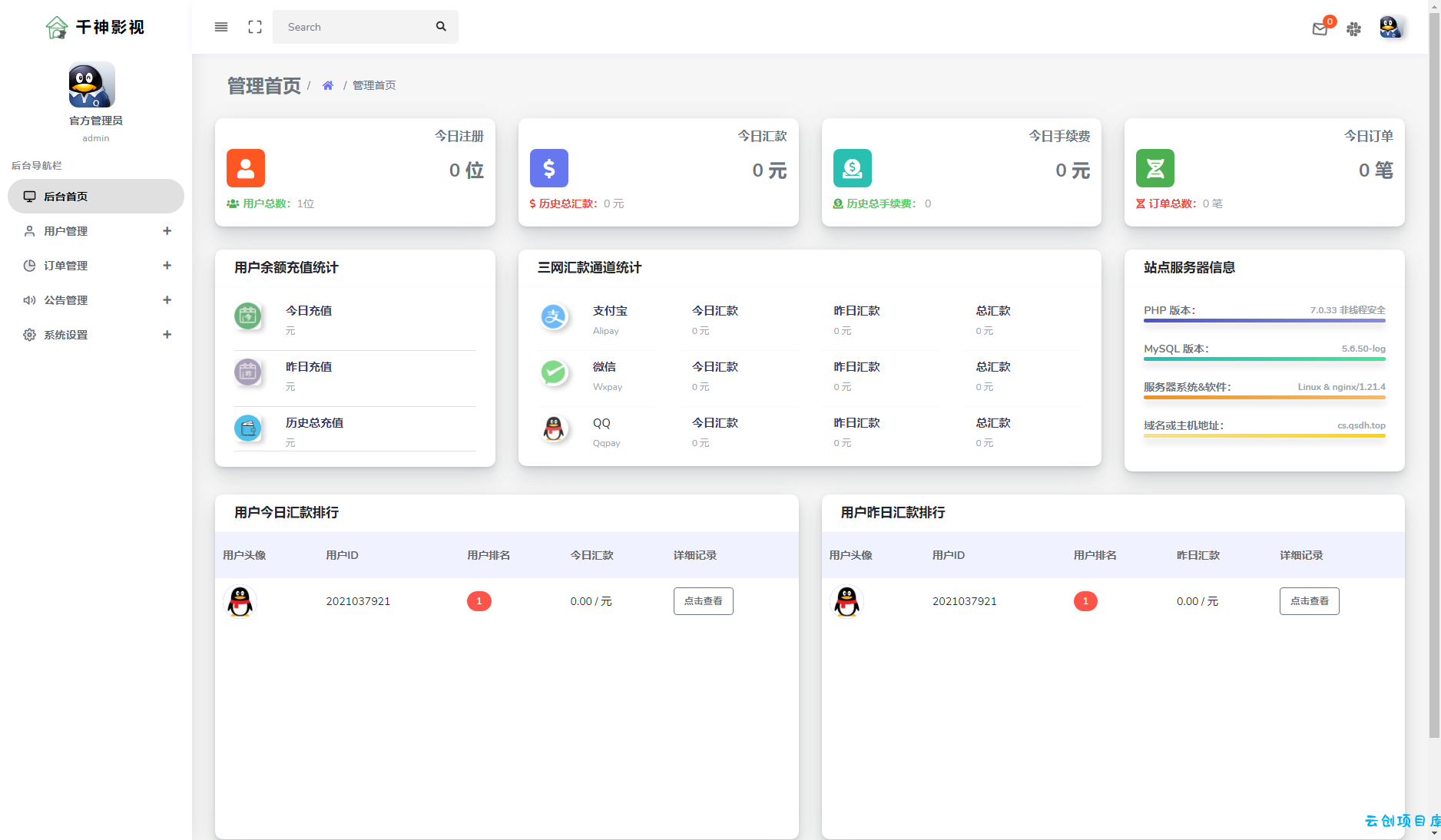
Task: Click the 今日充值 calendar icon
Action: click(247, 316)
